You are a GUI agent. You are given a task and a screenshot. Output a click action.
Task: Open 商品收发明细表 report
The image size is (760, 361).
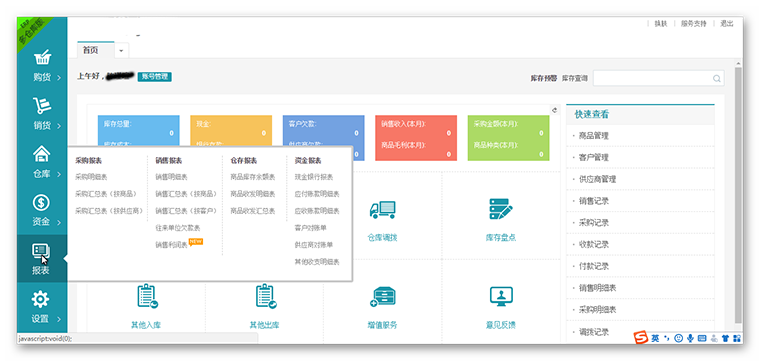(253, 194)
